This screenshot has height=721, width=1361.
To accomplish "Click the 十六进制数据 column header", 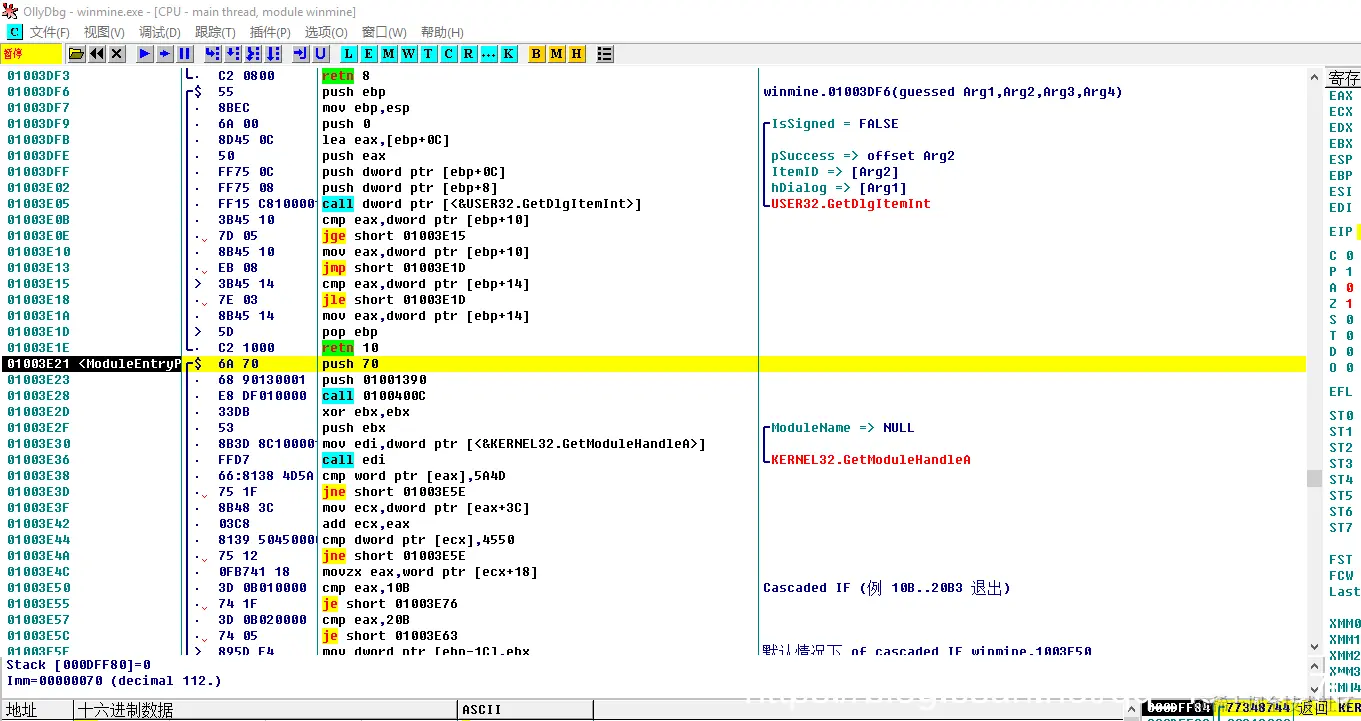I will pos(266,710).
